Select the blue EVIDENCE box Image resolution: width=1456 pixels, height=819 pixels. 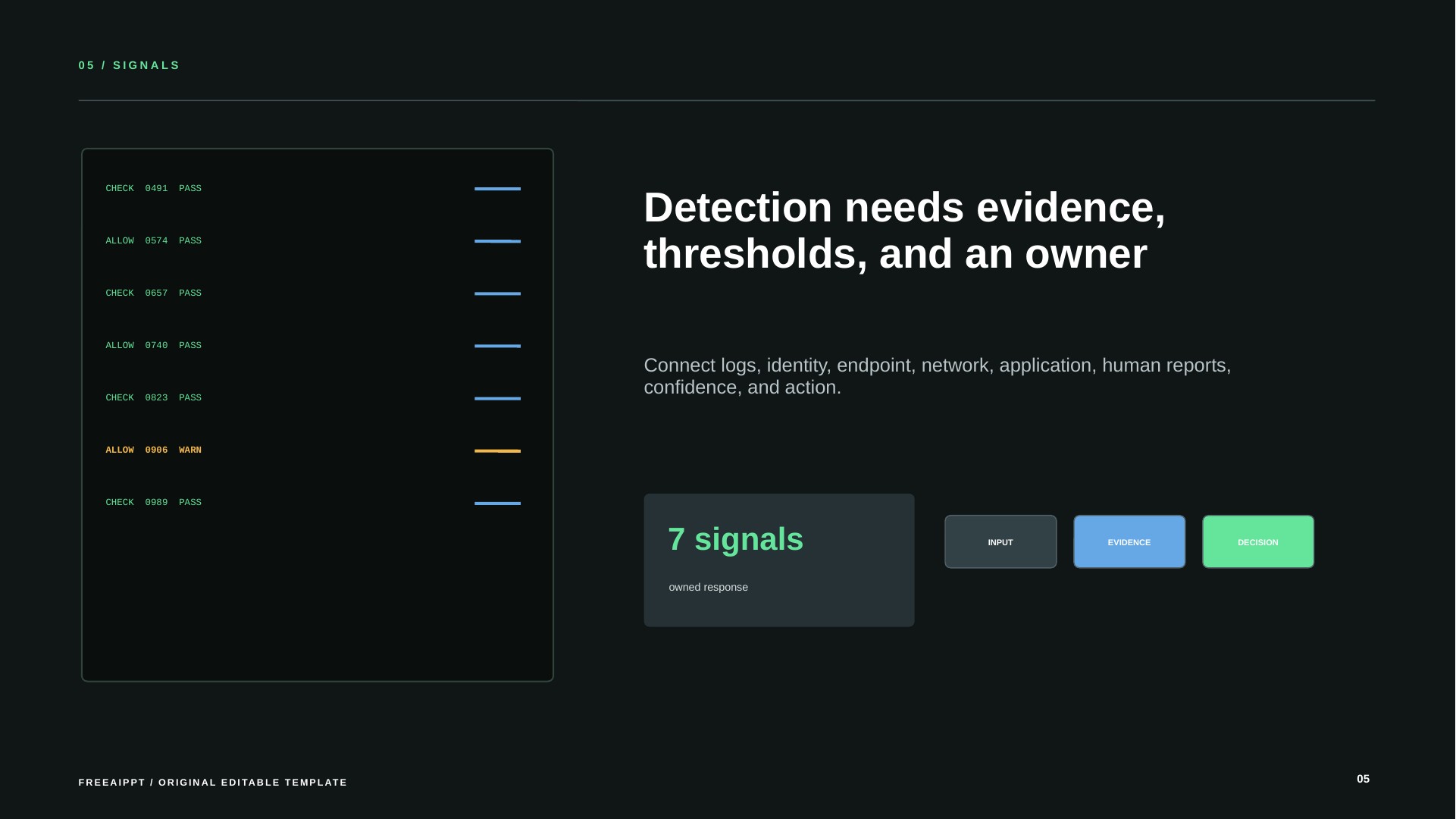[1129, 541]
